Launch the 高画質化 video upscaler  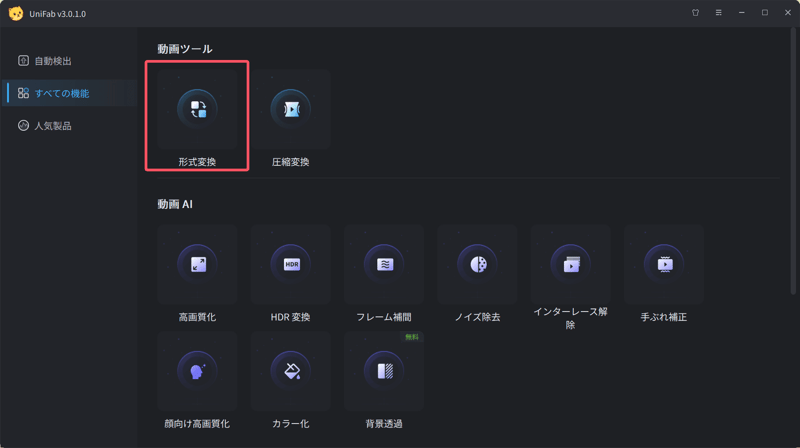tap(197, 264)
